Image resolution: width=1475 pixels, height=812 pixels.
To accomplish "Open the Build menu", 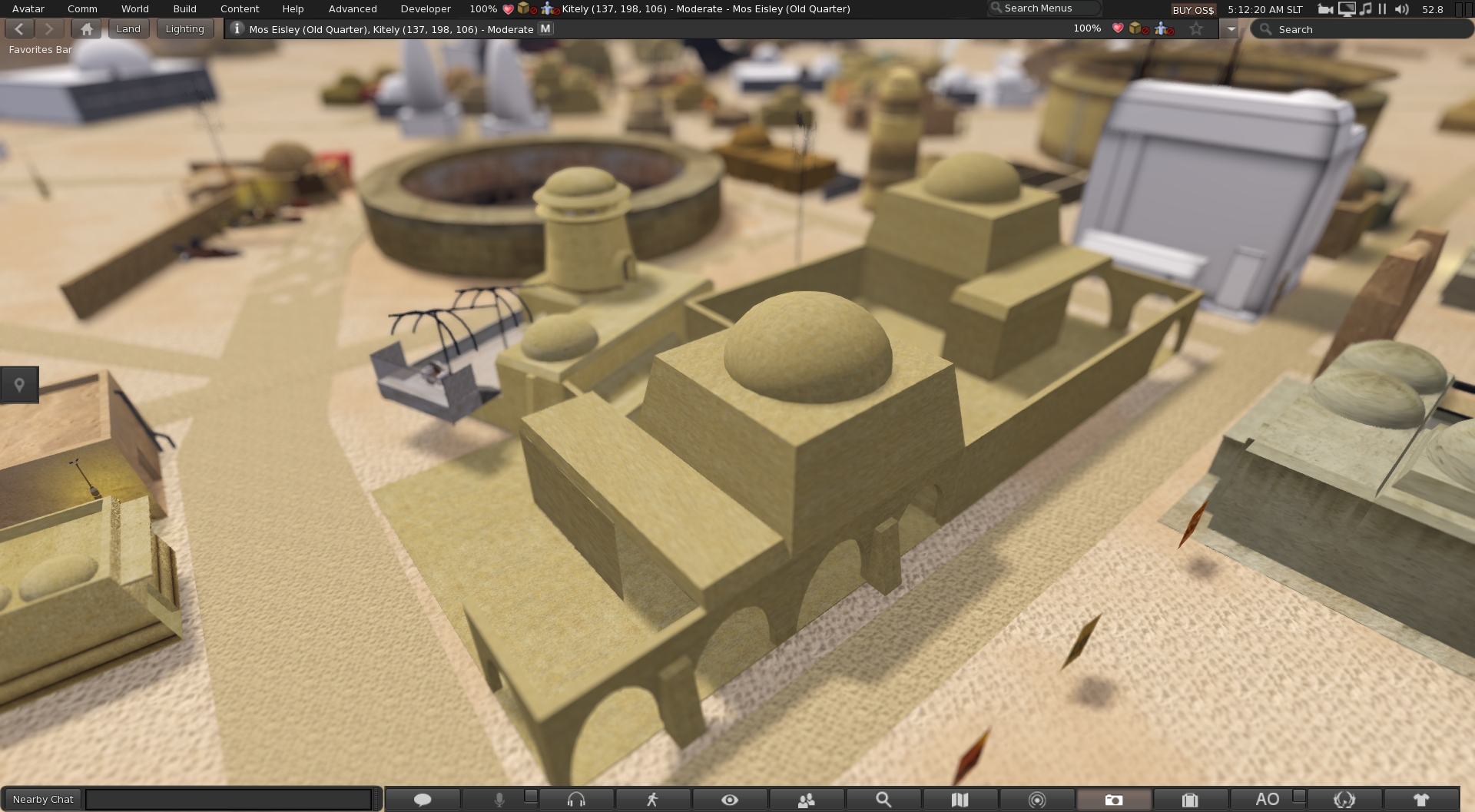I will tap(184, 9).
